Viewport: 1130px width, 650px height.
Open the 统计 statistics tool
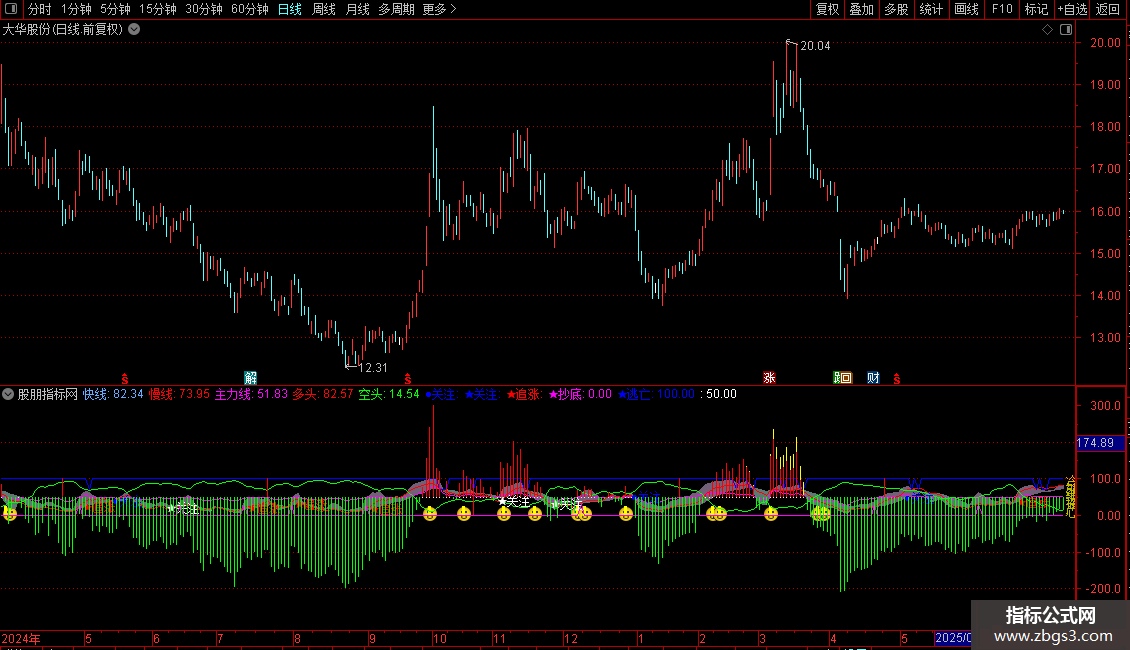coord(930,9)
